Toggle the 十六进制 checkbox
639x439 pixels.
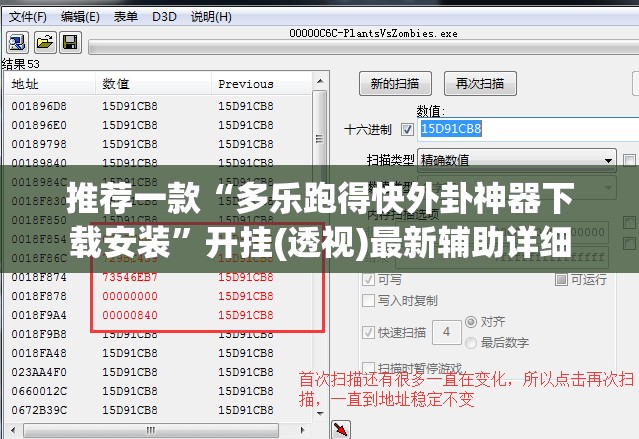(407, 130)
